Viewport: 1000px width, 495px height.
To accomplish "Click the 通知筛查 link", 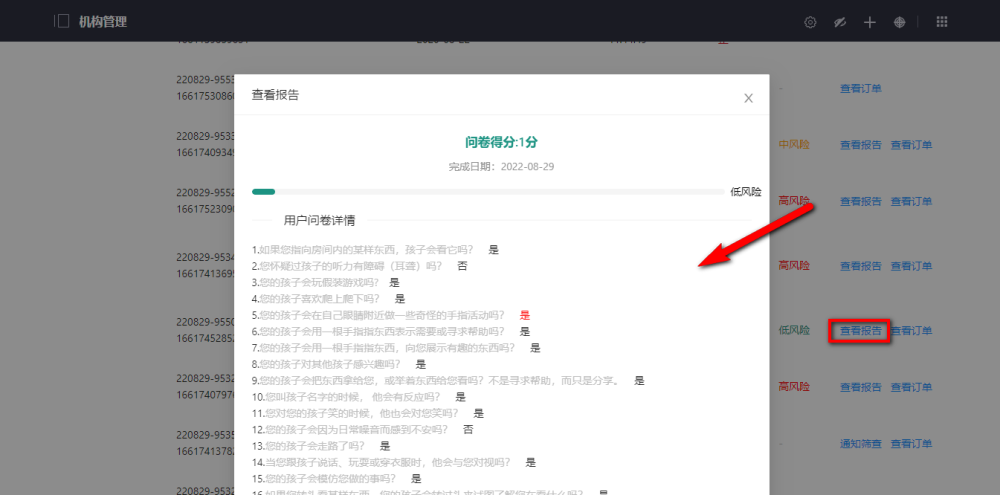I will [860, 443].
